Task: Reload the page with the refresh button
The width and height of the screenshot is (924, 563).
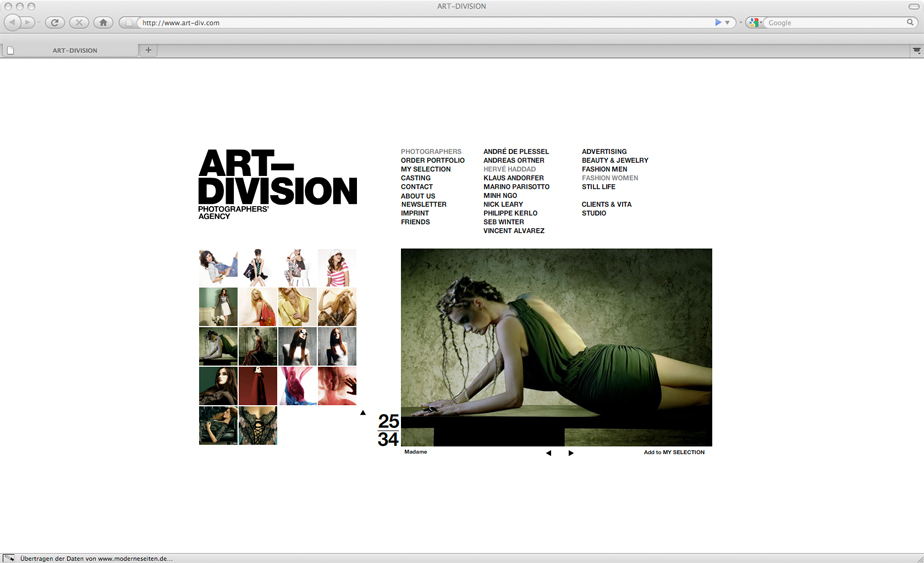Action: coord(54,22)
